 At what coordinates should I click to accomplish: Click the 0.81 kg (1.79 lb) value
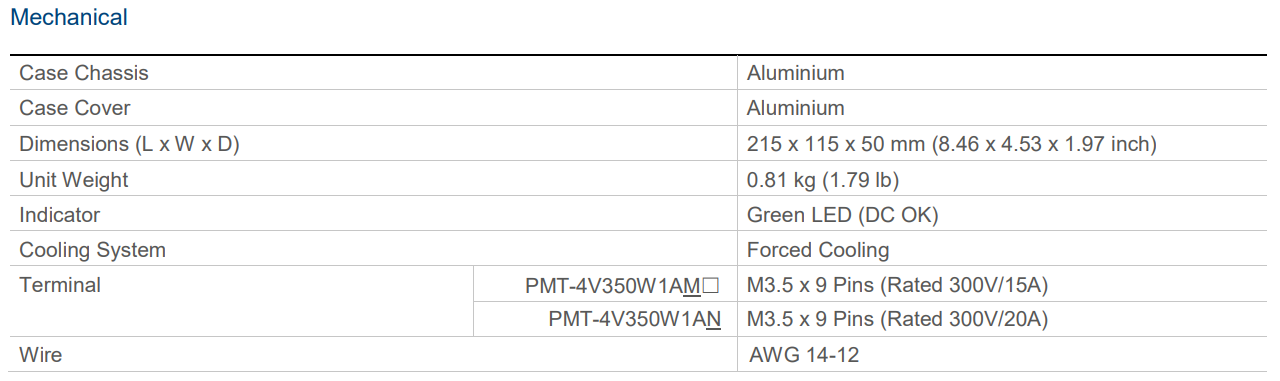pos(823,180)
